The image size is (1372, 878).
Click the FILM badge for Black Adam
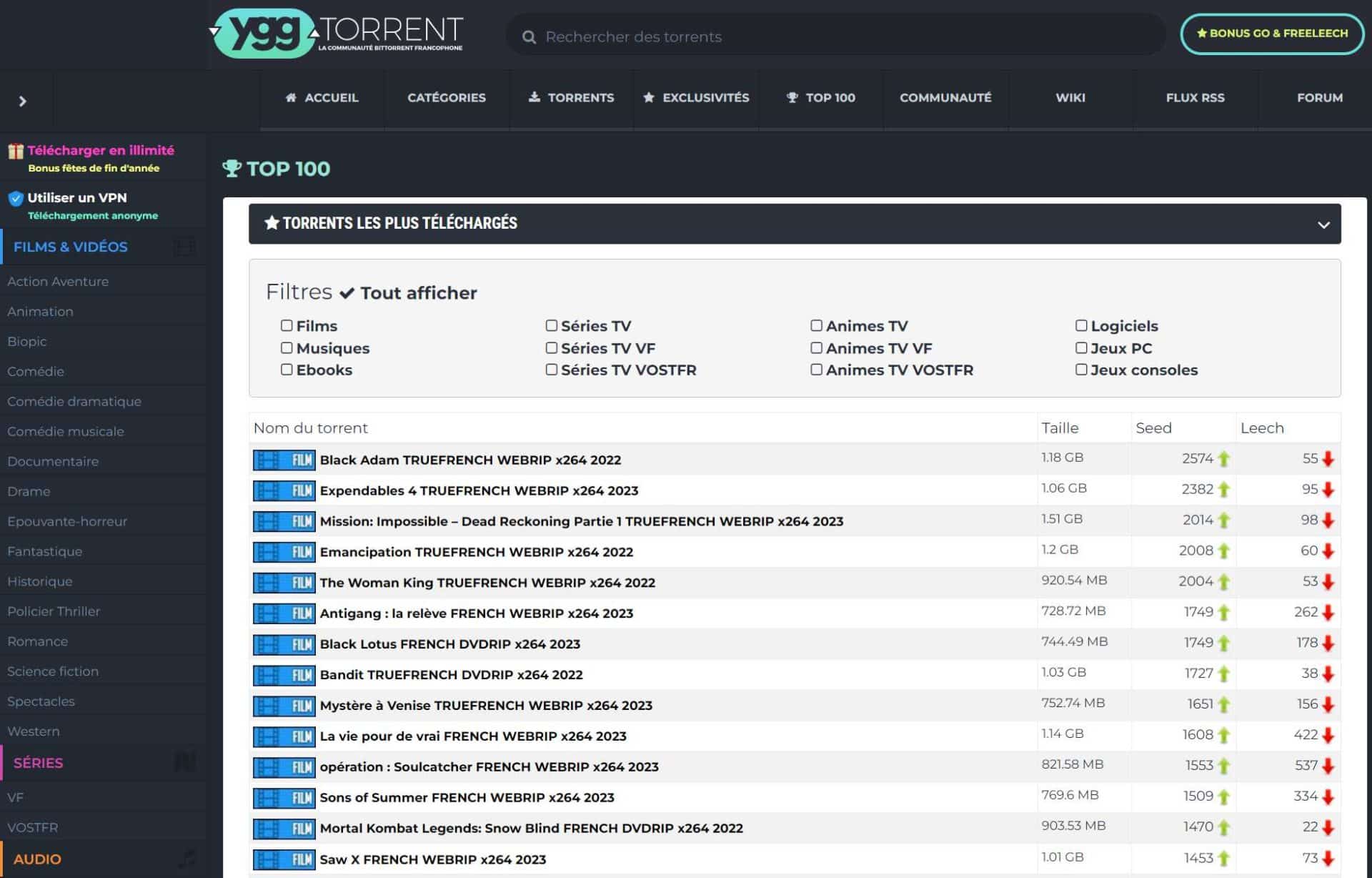click(x=284, y=460)
